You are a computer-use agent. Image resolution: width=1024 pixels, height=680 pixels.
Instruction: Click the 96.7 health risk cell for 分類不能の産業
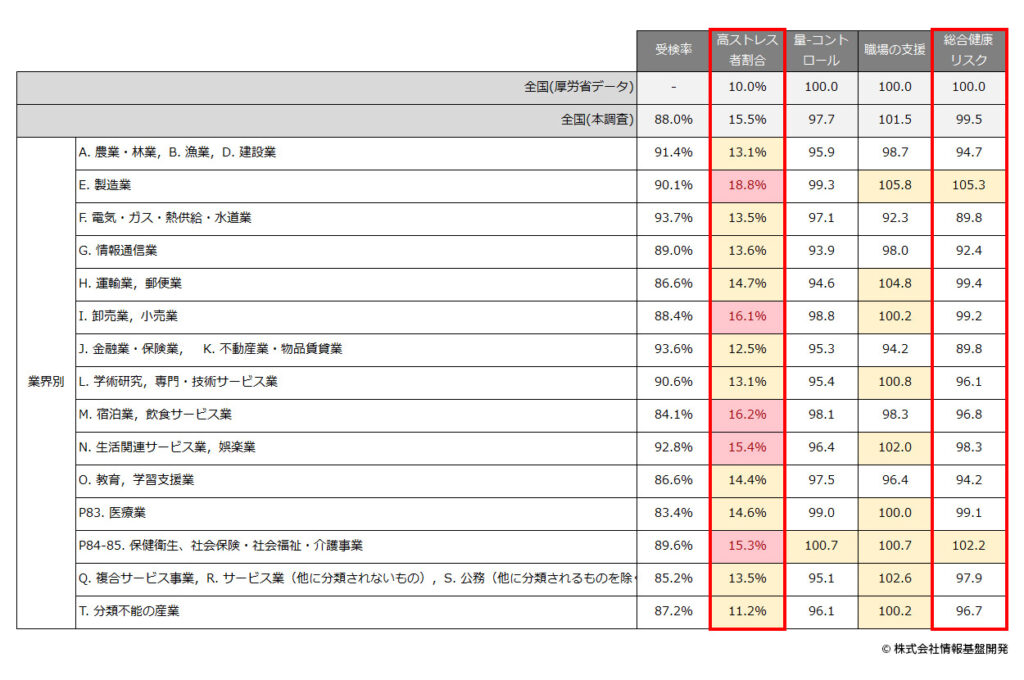point(968,611)
